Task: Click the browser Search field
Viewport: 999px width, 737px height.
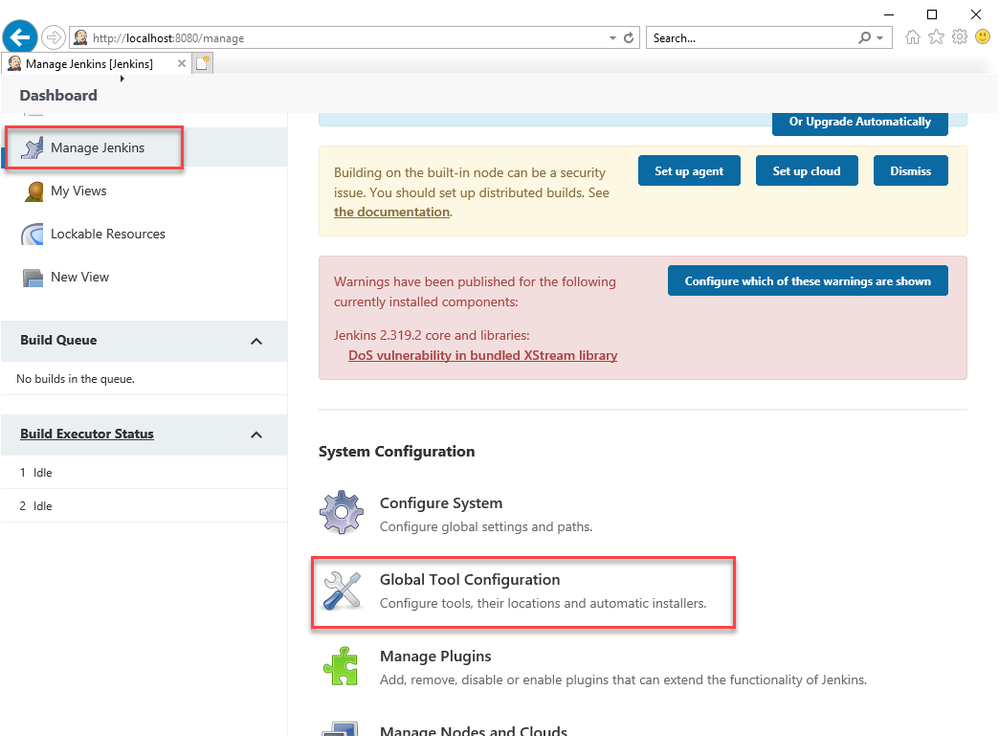Action: tap(752, 38)
